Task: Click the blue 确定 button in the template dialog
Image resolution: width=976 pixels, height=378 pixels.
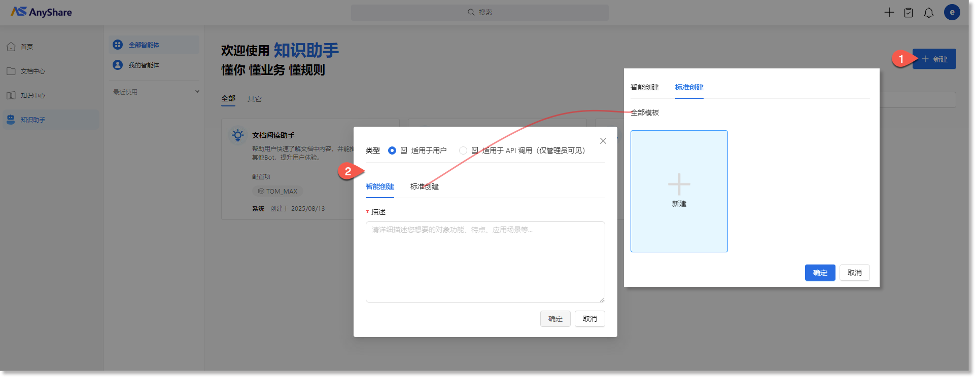Action: (820, 273)
